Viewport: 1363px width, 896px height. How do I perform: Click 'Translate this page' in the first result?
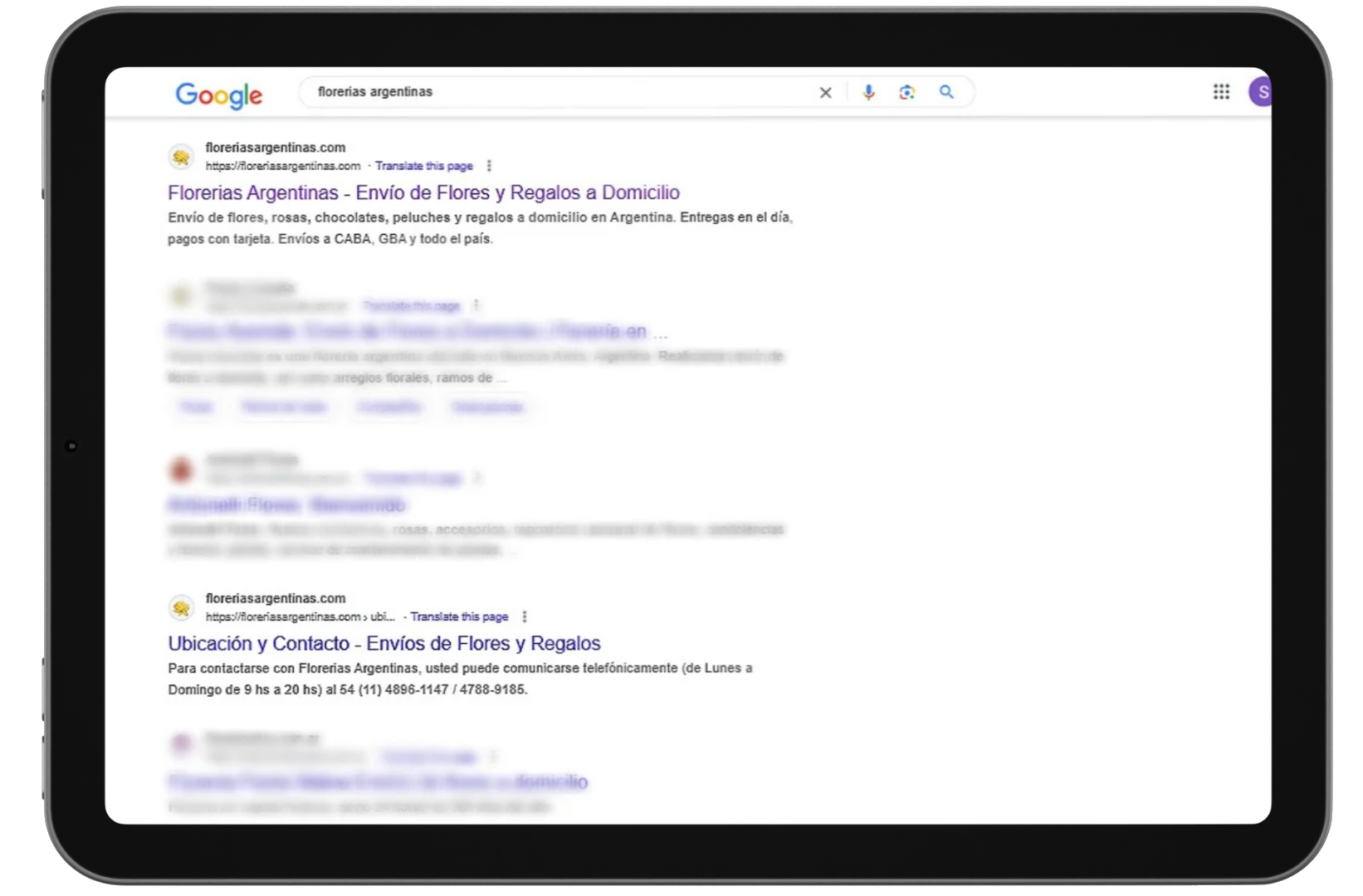click(424, 166)
